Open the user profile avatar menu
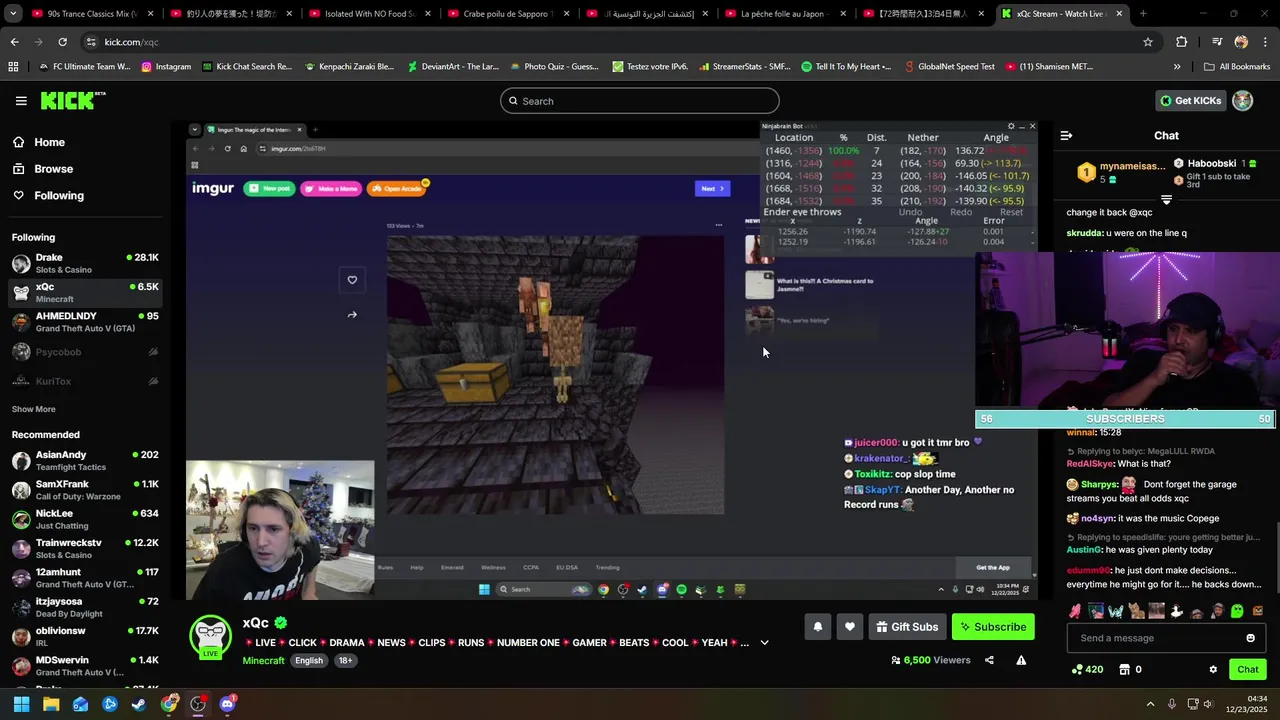Image resolution: width=1280 pixels, height=720 pixels. pos(1242,100)
